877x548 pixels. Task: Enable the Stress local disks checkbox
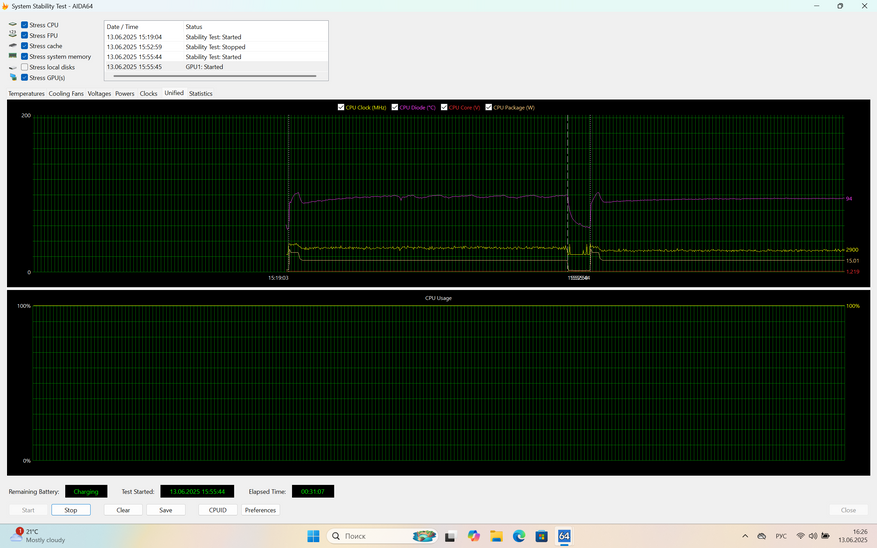pos(25,67)
